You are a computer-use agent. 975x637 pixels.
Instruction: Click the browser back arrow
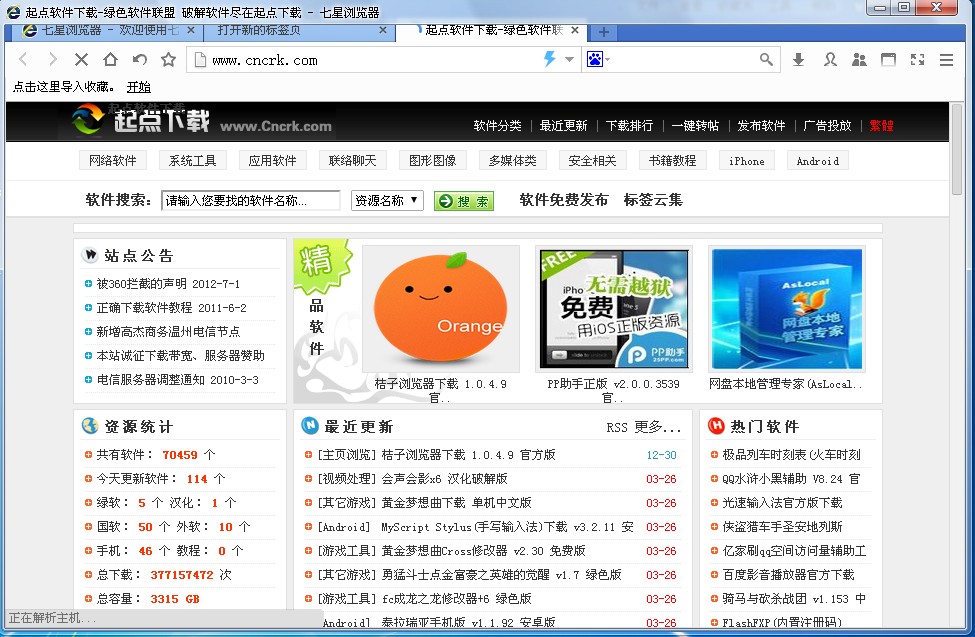[23, 60]
